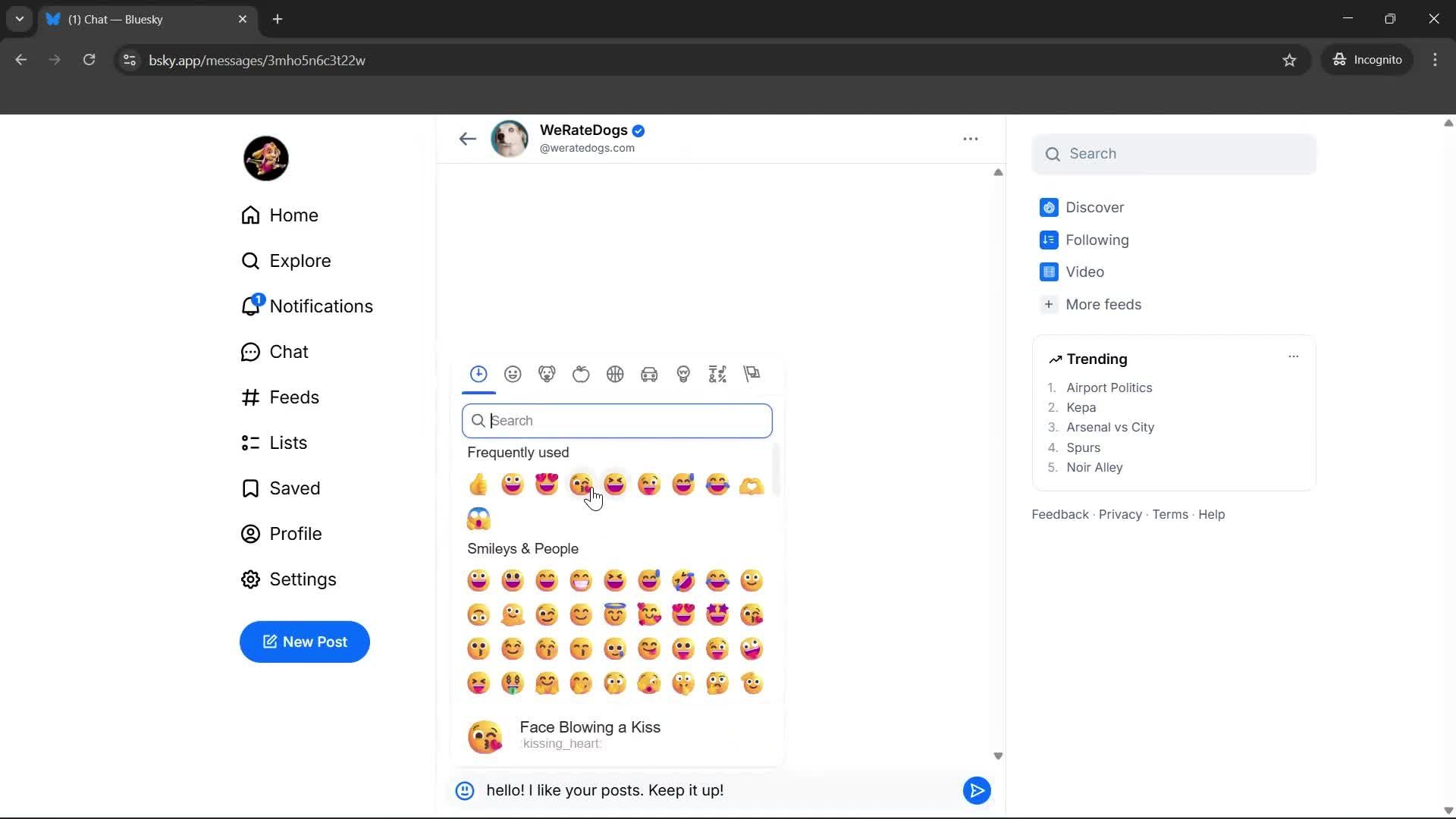This screenshot has width=1456, height=819.
Task: Select the thumbs up emoji
Action: pyautogui.click(x=479, y=484)
